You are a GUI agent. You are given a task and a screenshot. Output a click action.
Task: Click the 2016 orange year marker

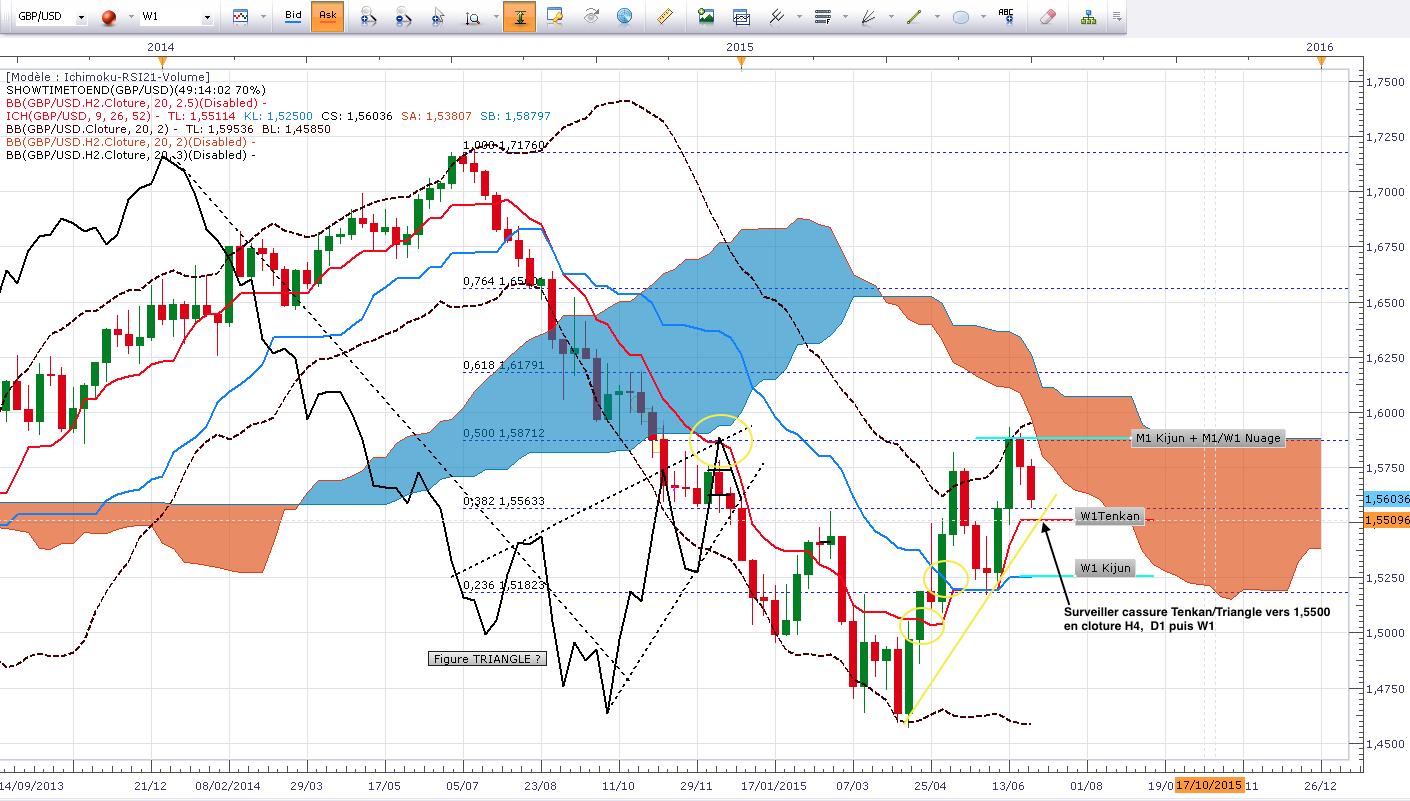1321,62
